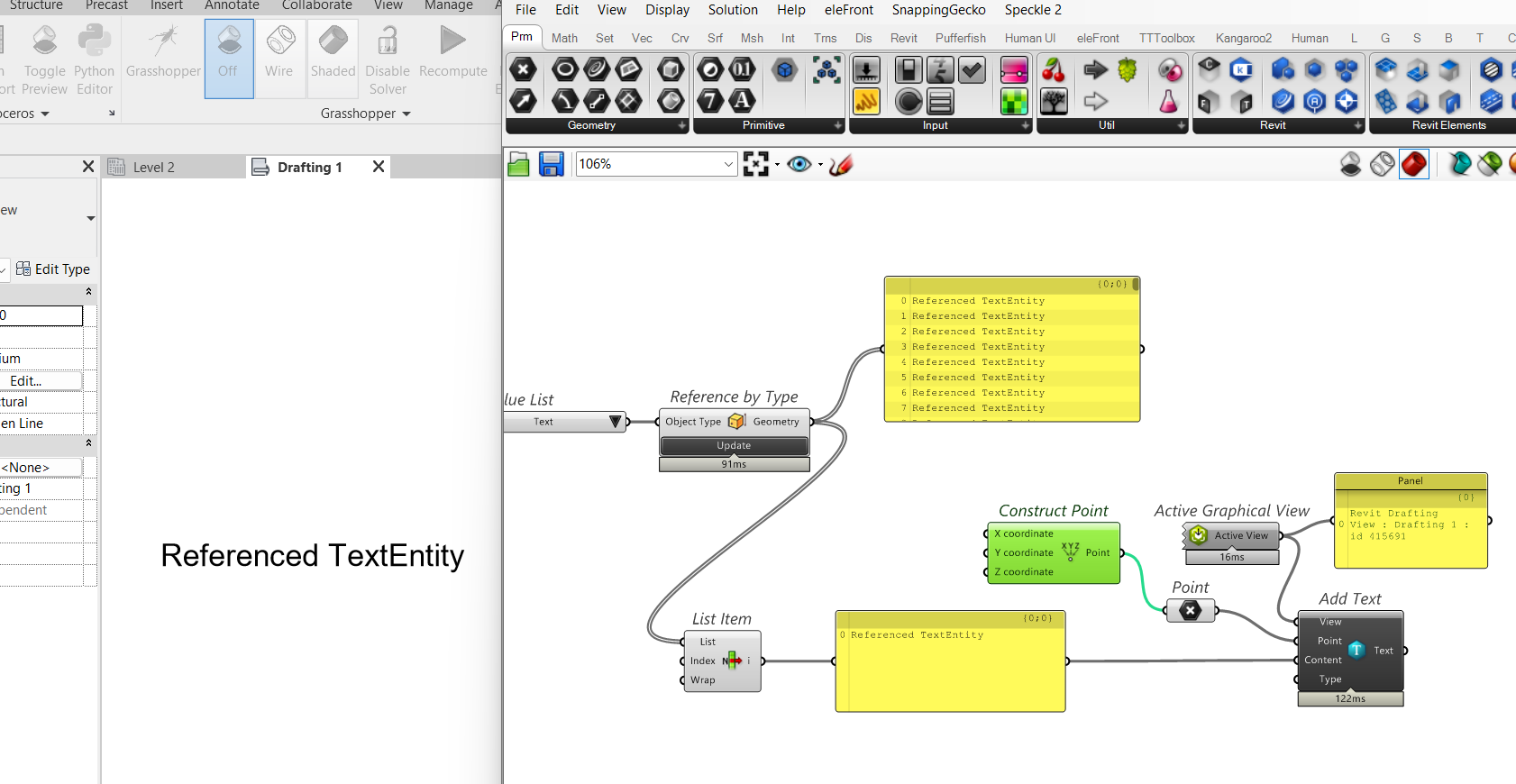1516x784 pixels.
Task: Enable wireframe preview mode on canvas toolbar
Action: 1382,164
